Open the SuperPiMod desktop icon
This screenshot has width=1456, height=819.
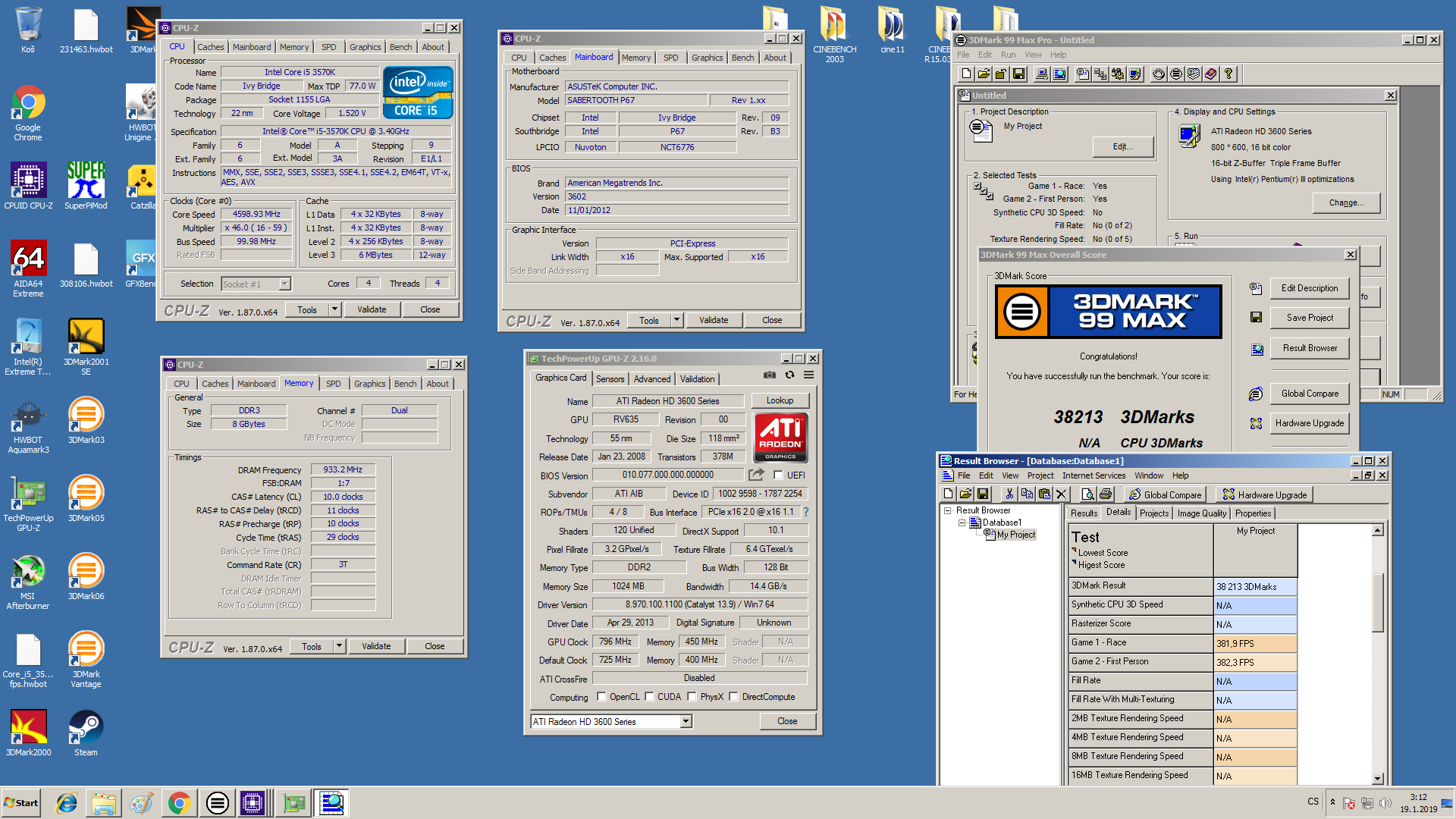click(x=86, y=185)
